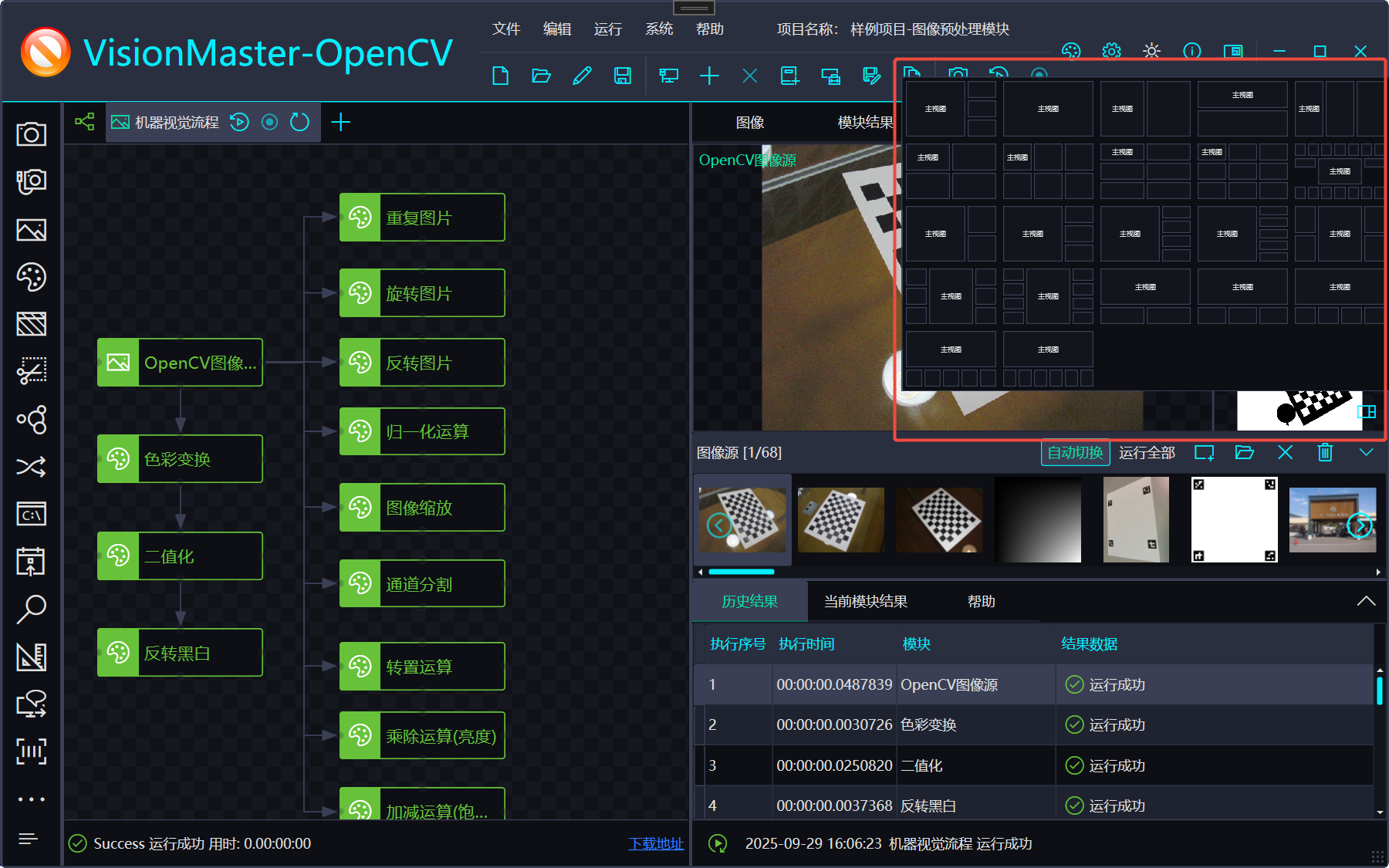
Task: Add image using monitor-plus icon
Action: [1205, 453]
